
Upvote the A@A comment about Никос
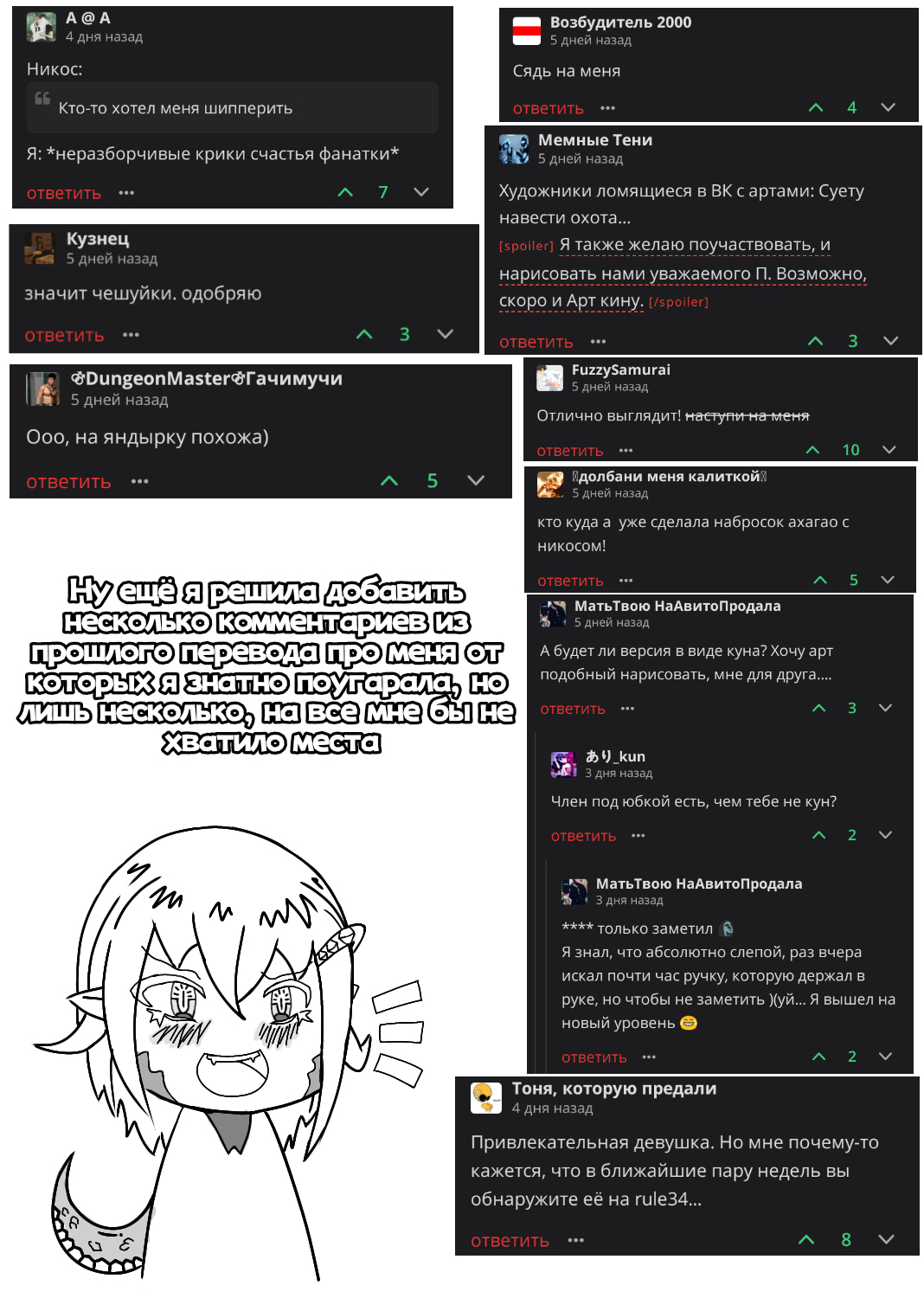345,192
